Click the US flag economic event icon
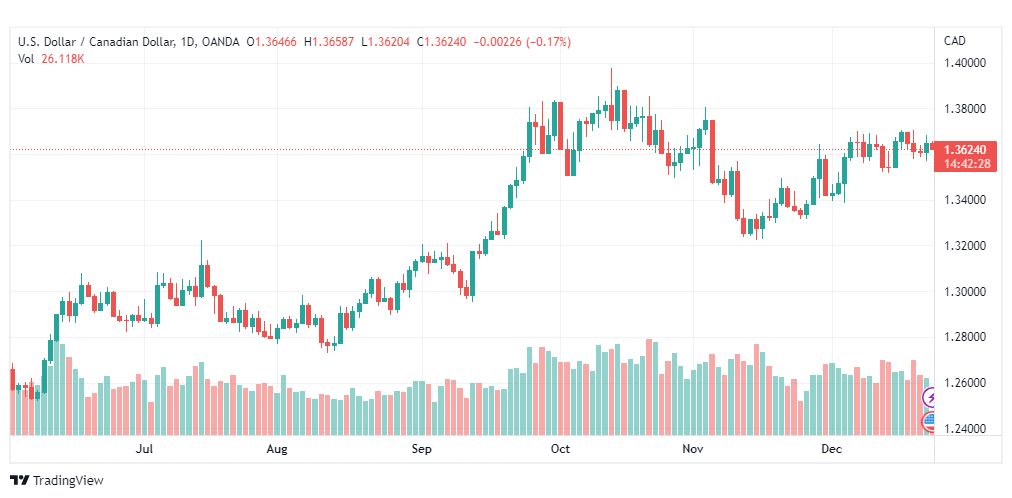 click(930, 423)
